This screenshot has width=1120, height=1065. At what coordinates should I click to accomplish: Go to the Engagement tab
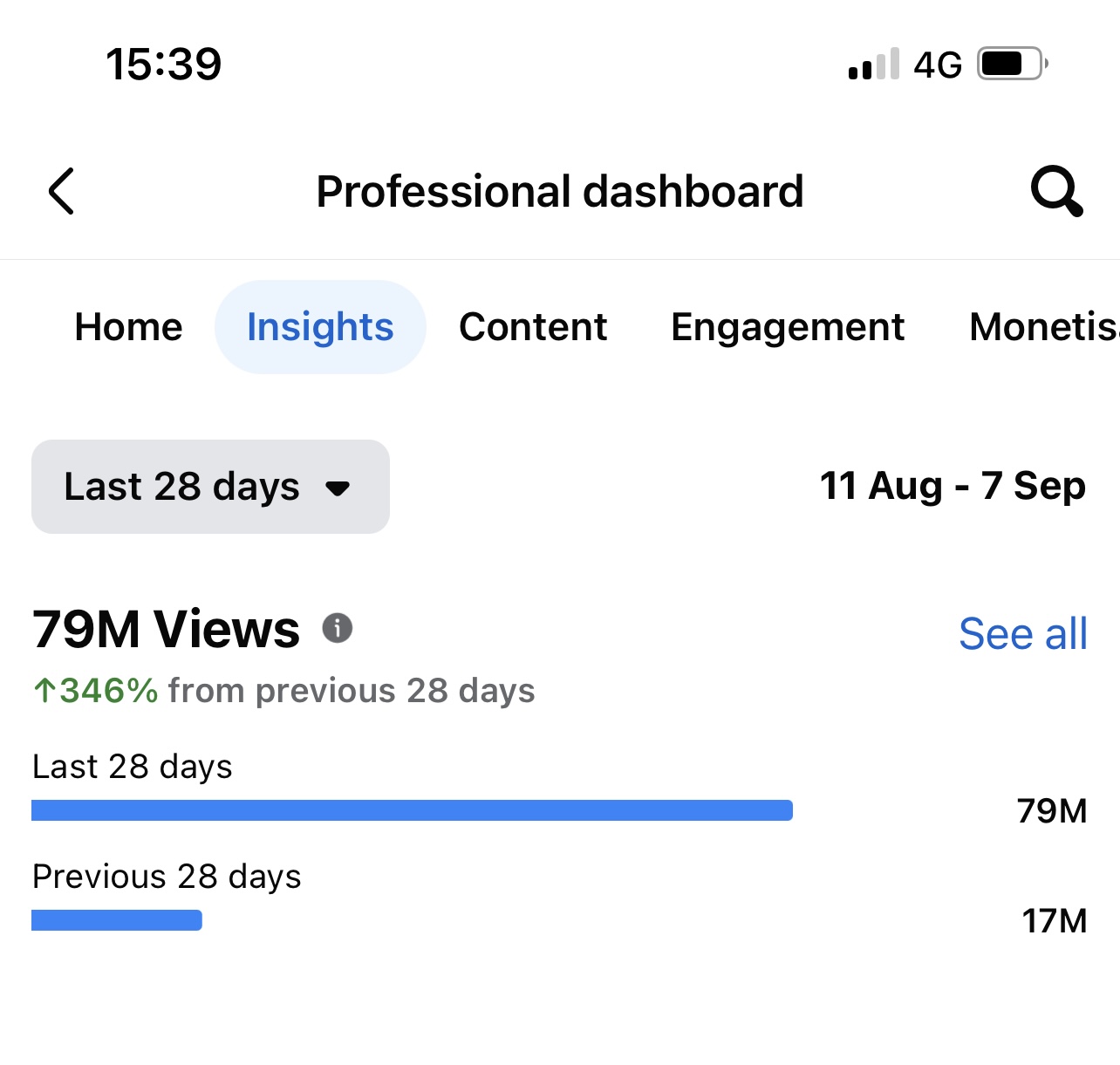788,327
